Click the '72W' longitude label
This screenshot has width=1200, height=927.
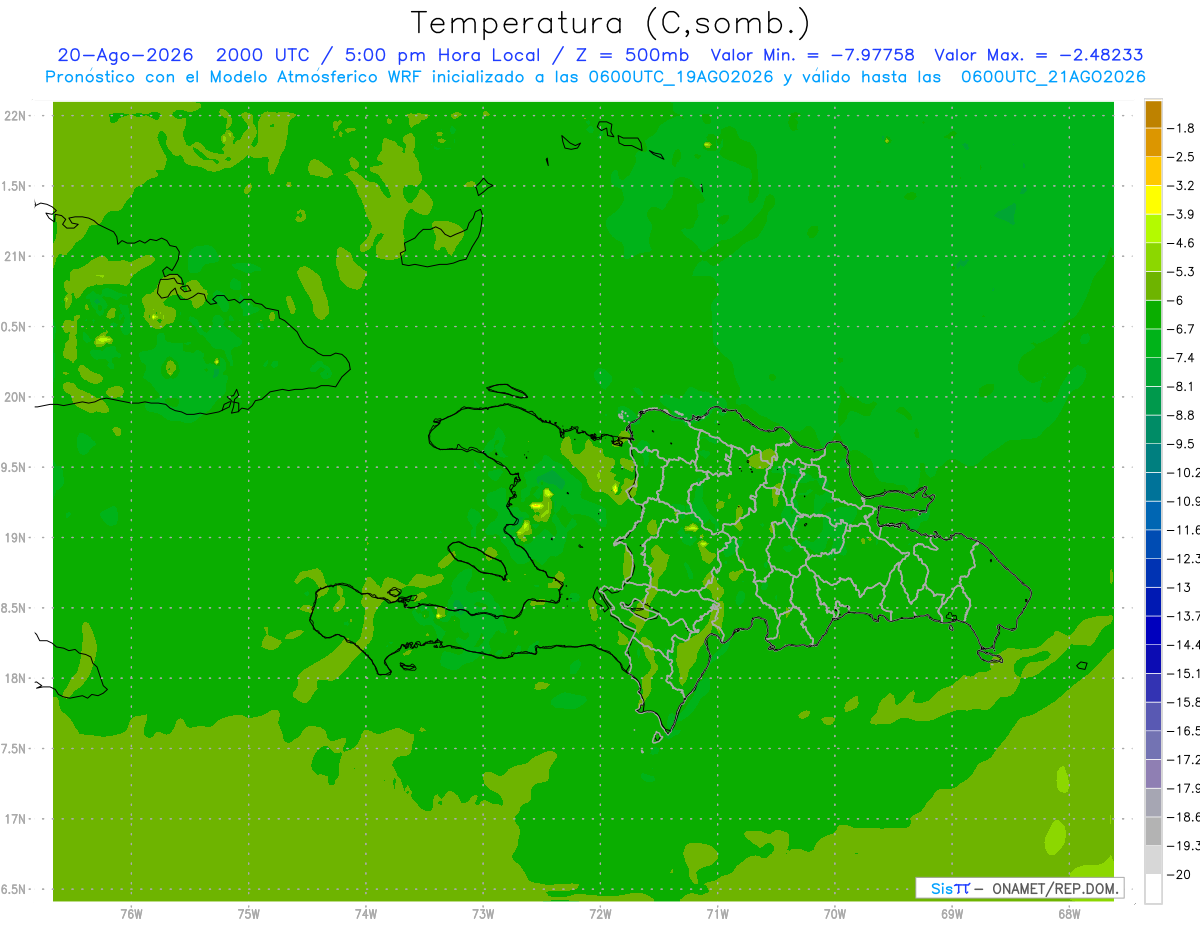pos(600,914)
